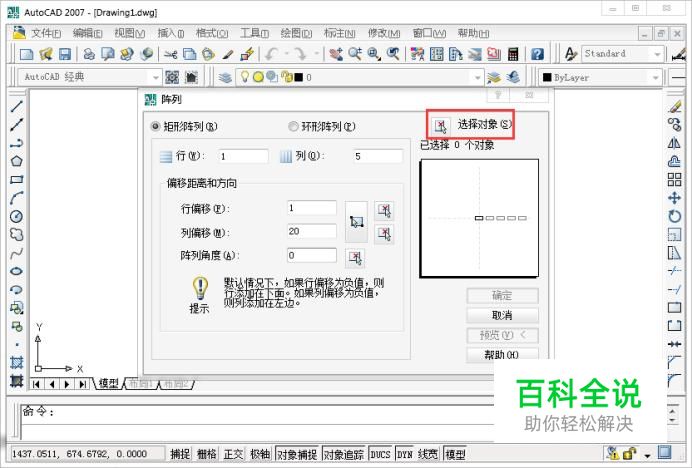This screenshot has width=692, height=468.
Task: Open the 修改 (Modify) menu
Action: [384, 33]
